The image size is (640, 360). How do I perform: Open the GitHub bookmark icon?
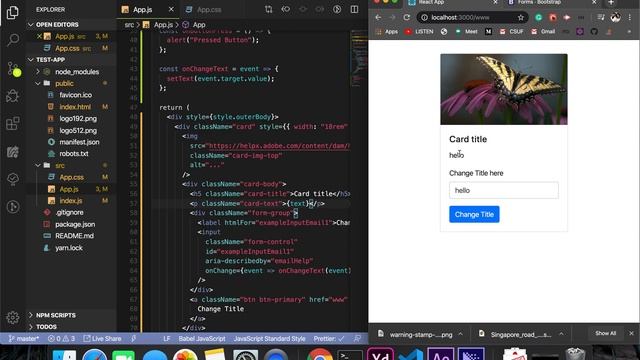coord(594,31)
